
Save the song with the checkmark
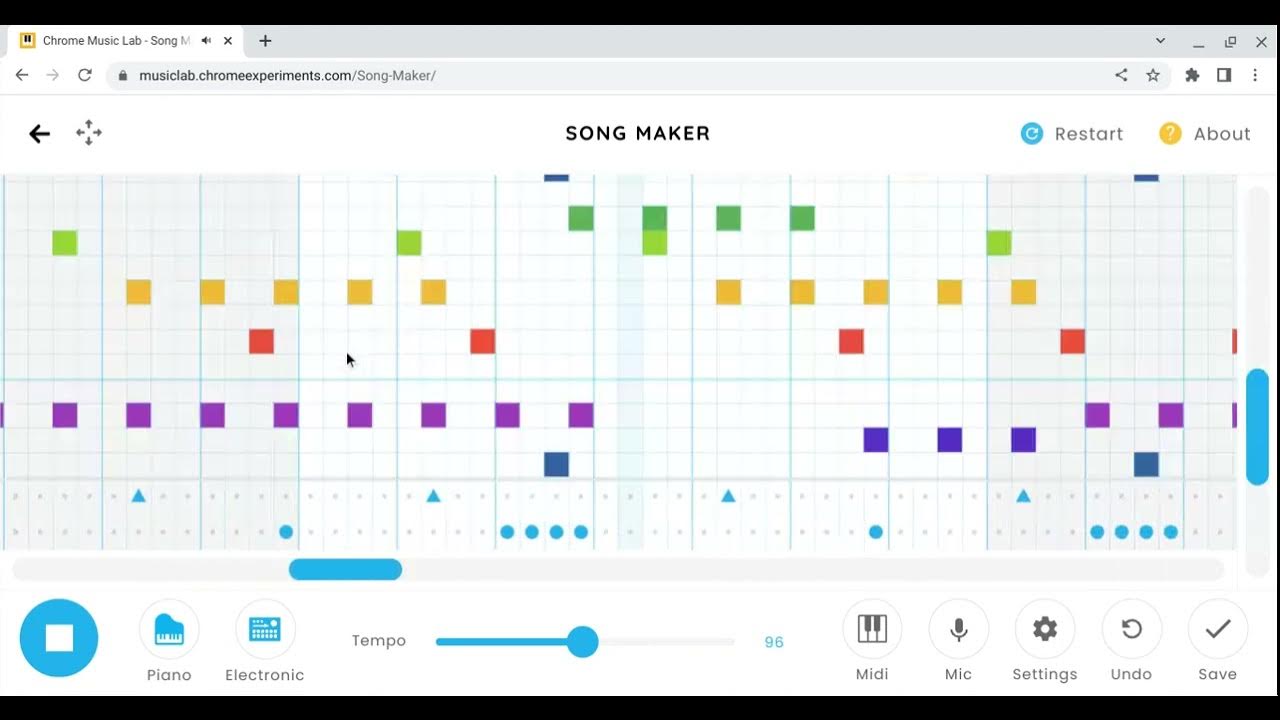click(x=1217, y=629)
